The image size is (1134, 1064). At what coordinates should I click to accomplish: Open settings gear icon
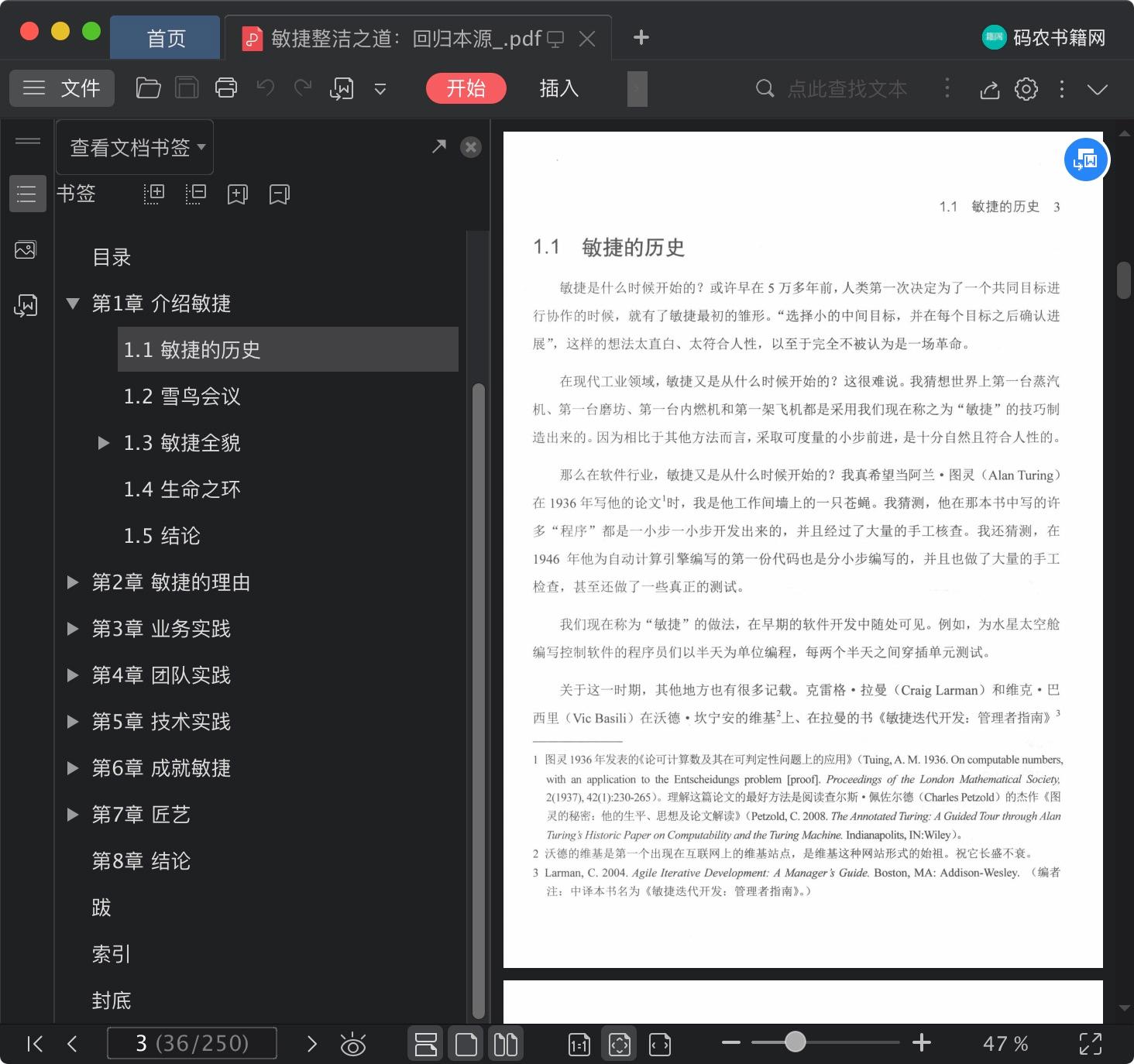(1026, 88)
